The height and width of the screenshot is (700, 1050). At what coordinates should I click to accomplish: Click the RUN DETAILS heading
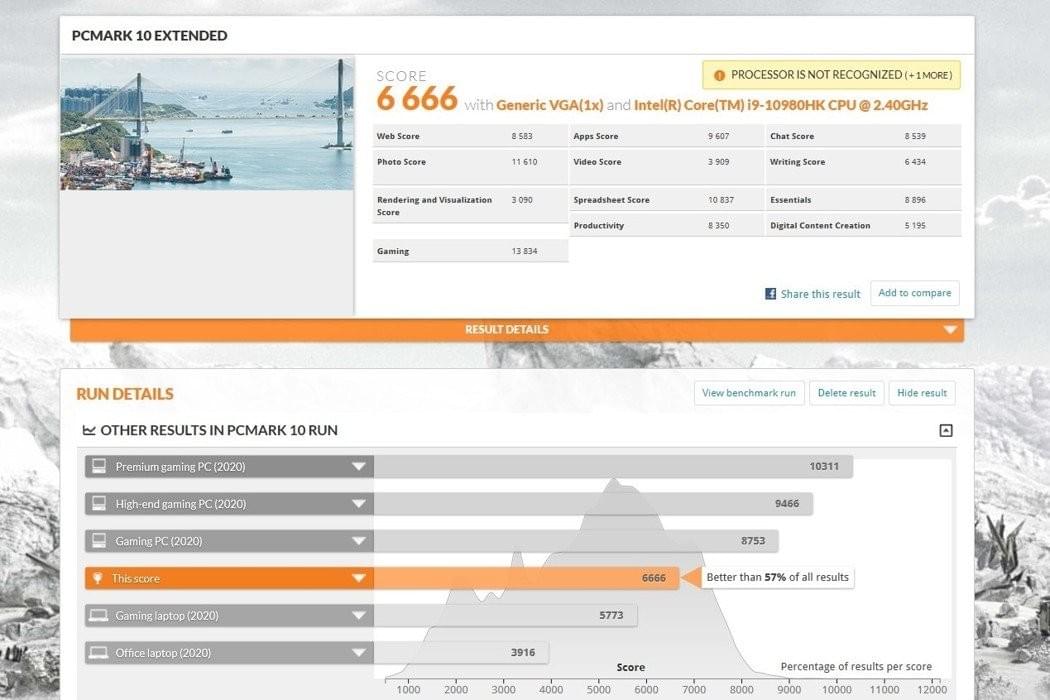[x=125, y=394]
